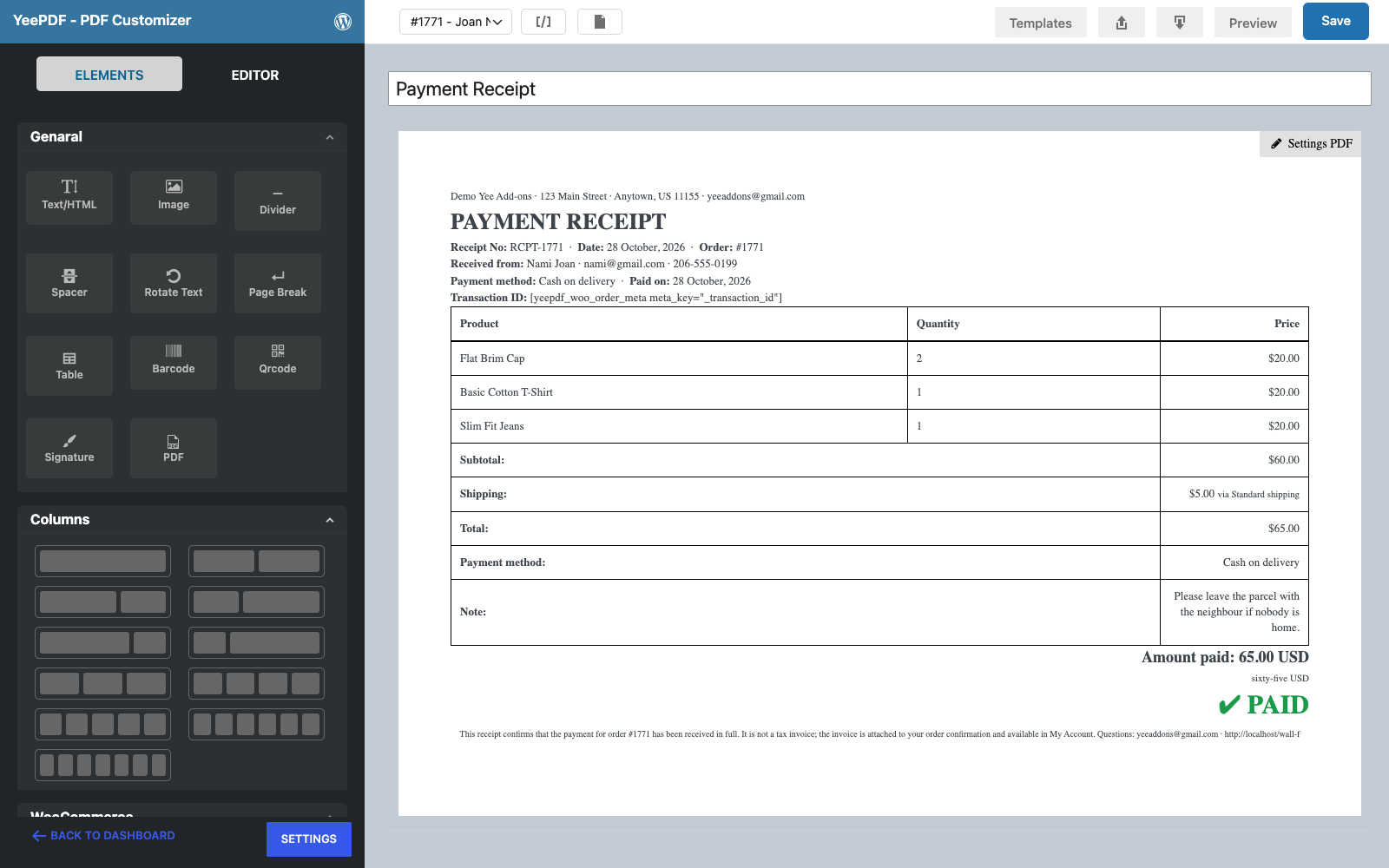Insert a Page Break element
The height and width of the screenshot is (868, 1389).
(278, 283)
